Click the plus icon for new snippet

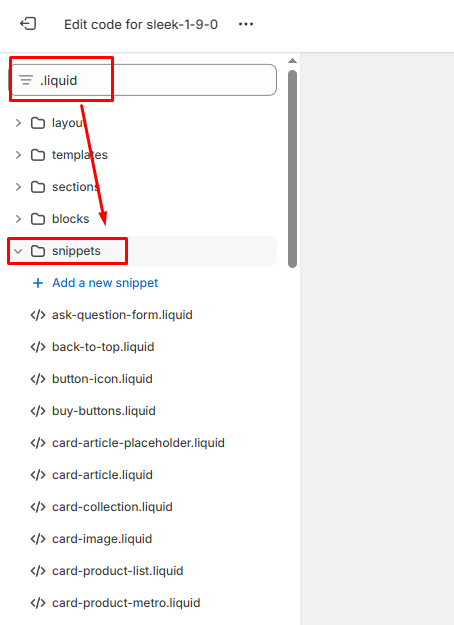38,283
